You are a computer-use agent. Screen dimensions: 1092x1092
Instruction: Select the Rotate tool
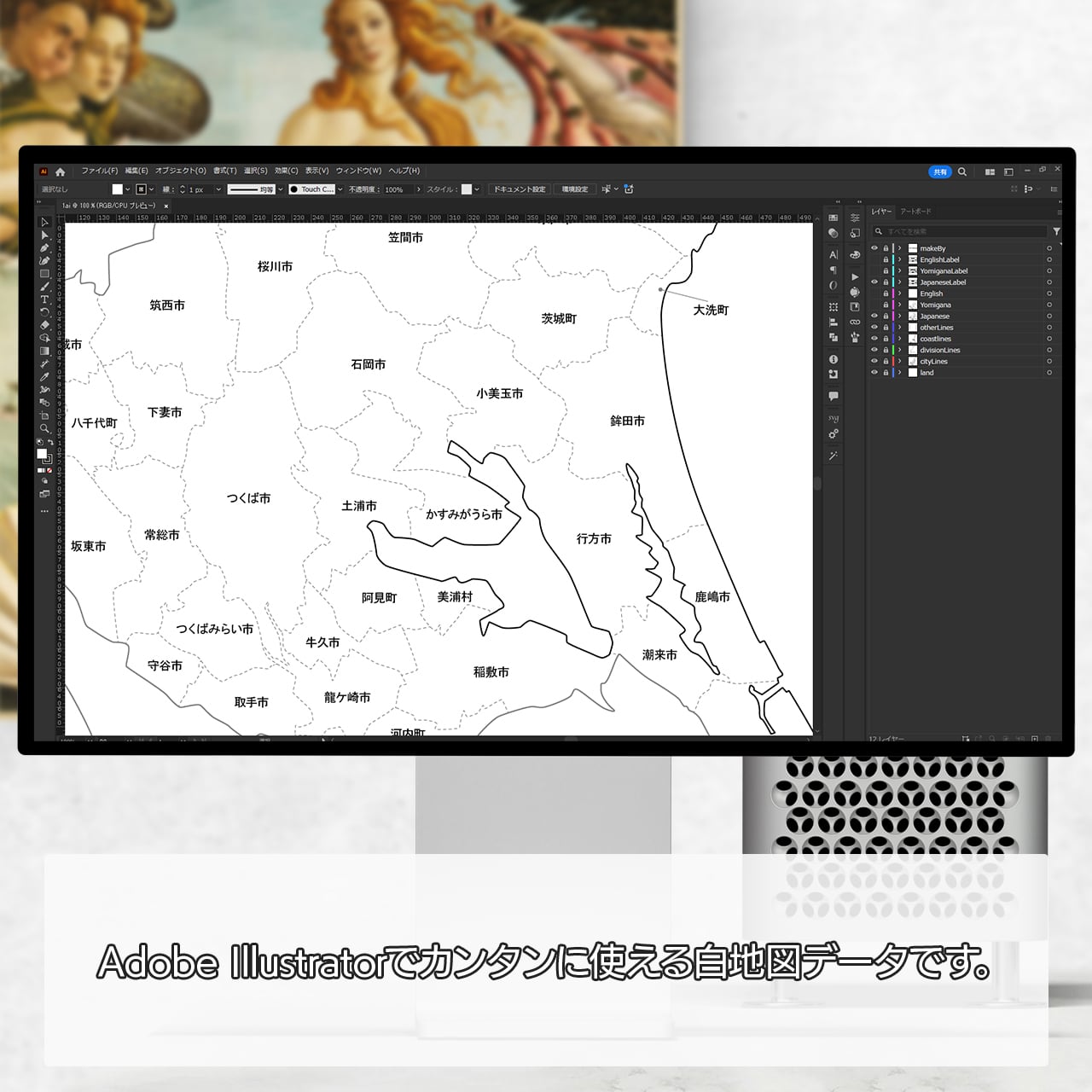click(44, 312)
